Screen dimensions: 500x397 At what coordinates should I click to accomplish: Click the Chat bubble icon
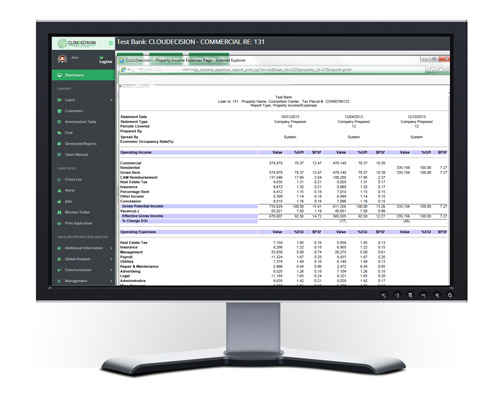[x=59, y=133]
